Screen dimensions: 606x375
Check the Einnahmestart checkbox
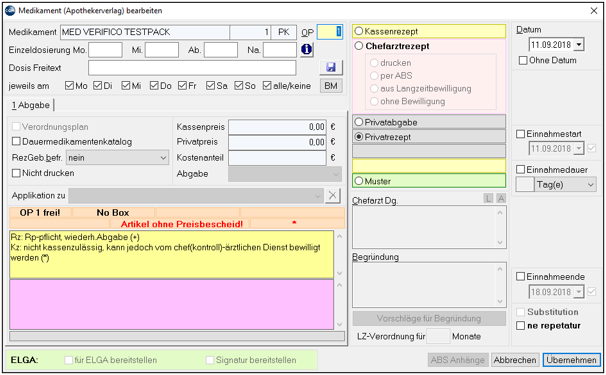tap(521, 134)
